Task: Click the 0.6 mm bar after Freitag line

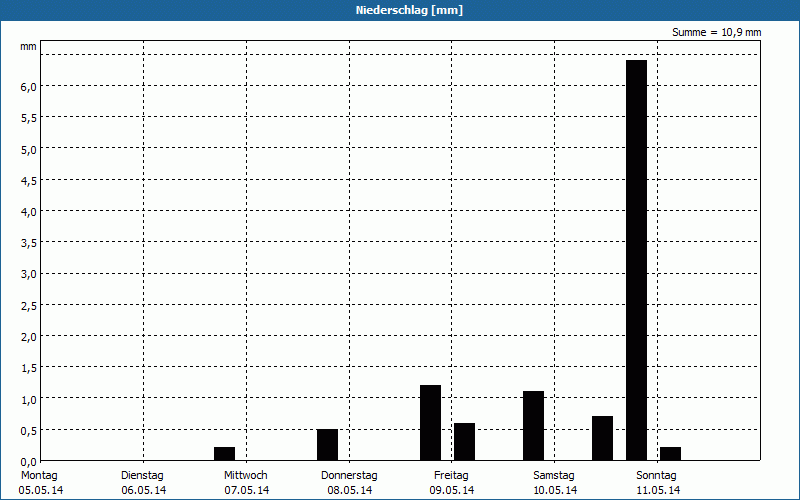Action: click(x=464, y=441)
